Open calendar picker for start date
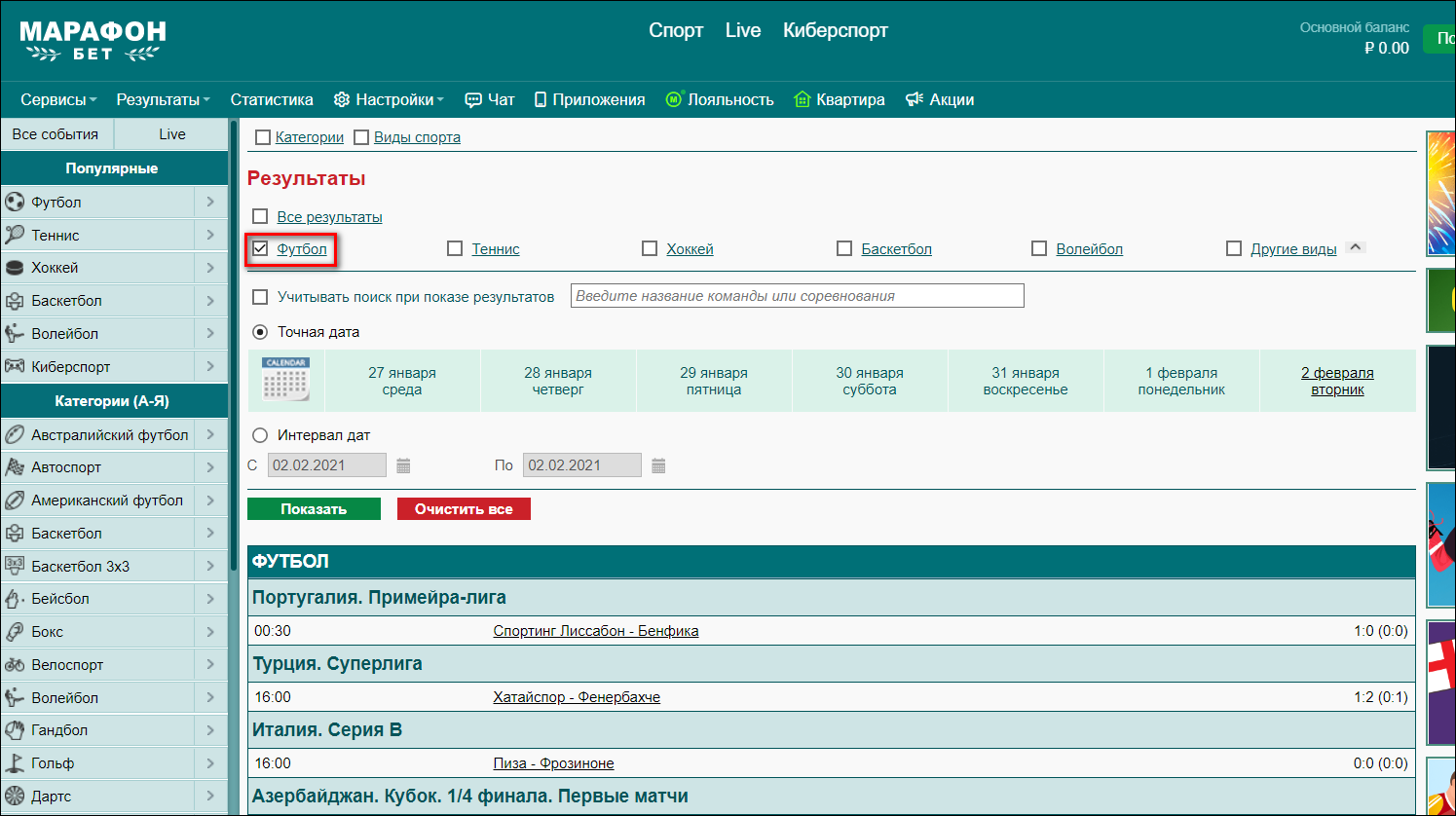 403,465
